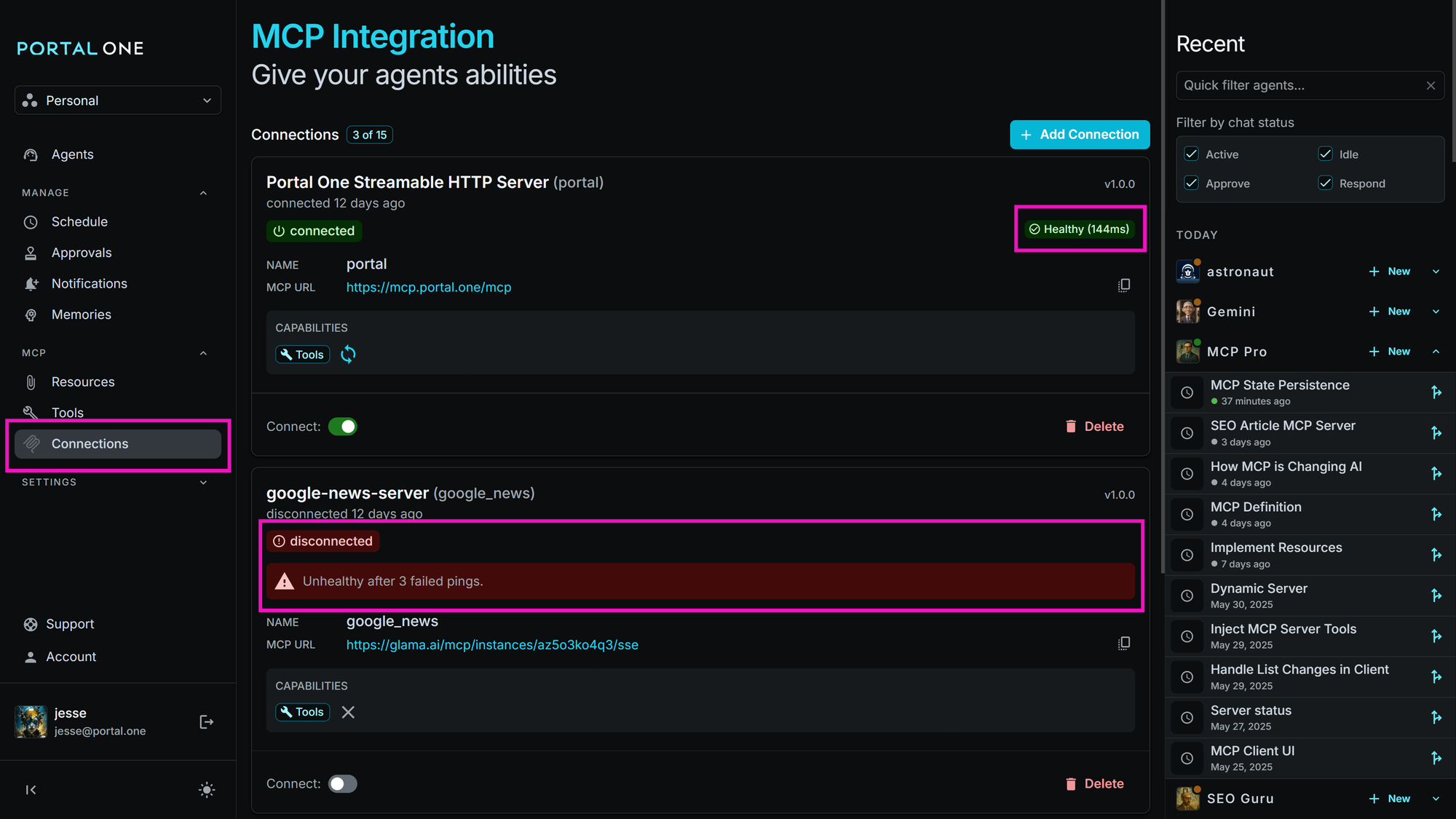Open the Personal workspace dropdown
The image size is (1456, 819).
click(x=118, y=100)
